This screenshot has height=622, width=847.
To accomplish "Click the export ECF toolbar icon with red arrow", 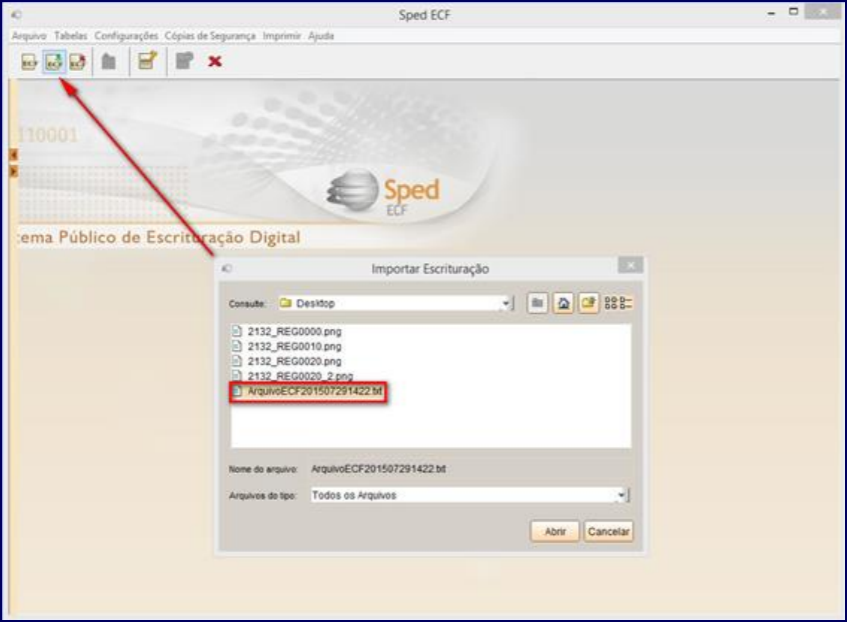I will 77,62.
